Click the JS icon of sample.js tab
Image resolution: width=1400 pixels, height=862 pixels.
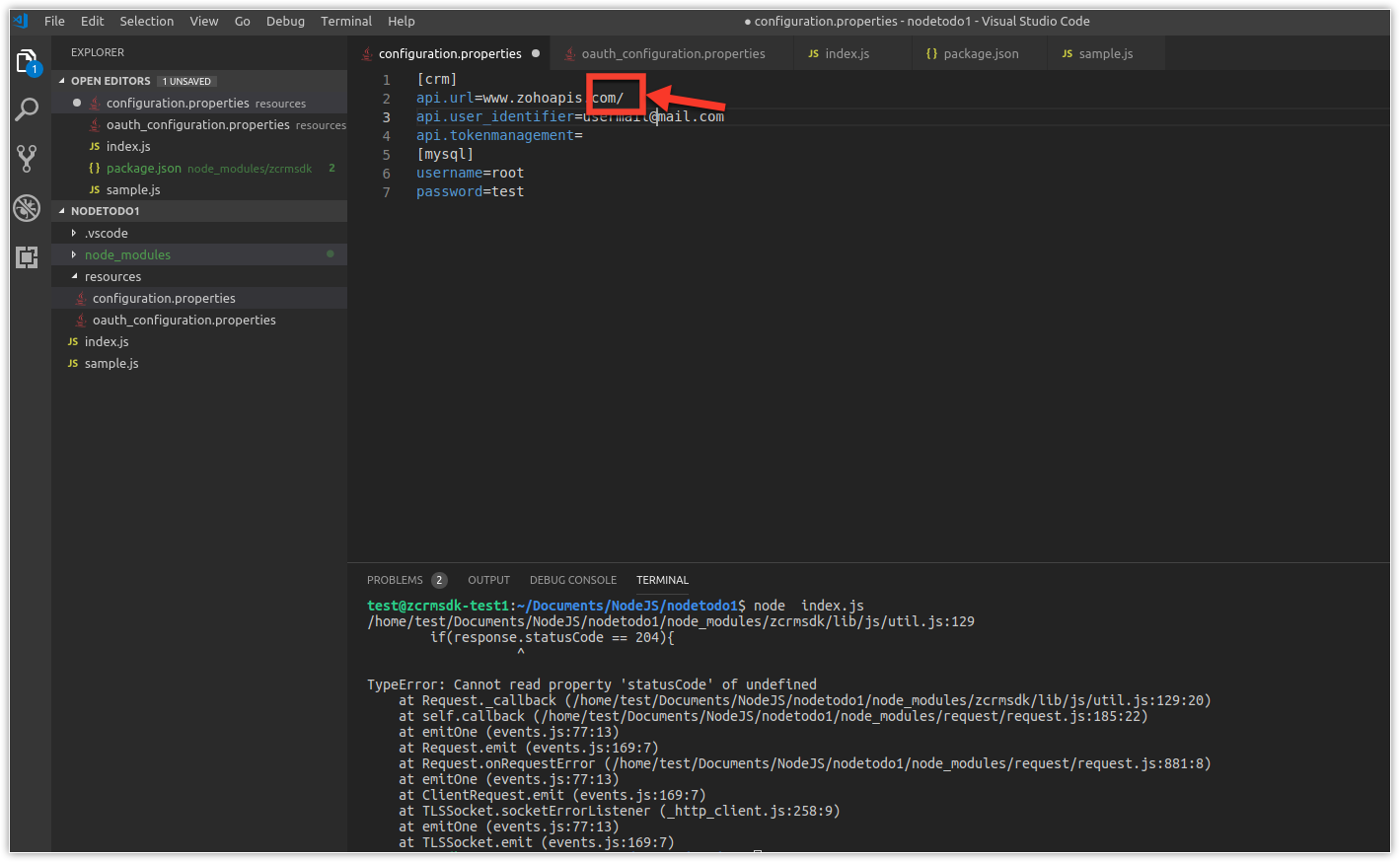tap(1068, 53)
